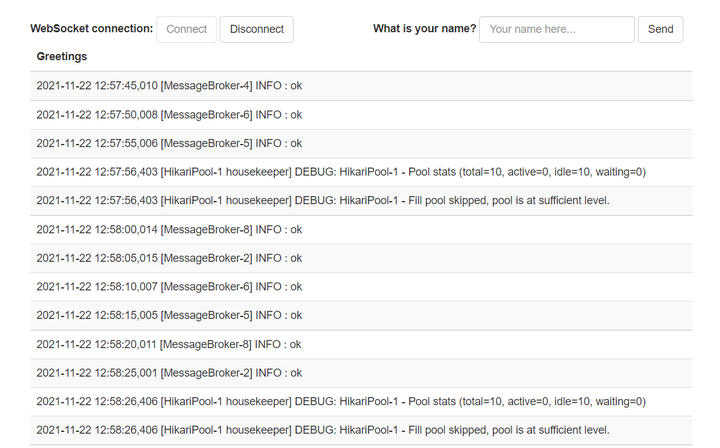
Task: Select the 12:58:10,007 MessageBroker-6 log row
Action: tap(361, 287)
